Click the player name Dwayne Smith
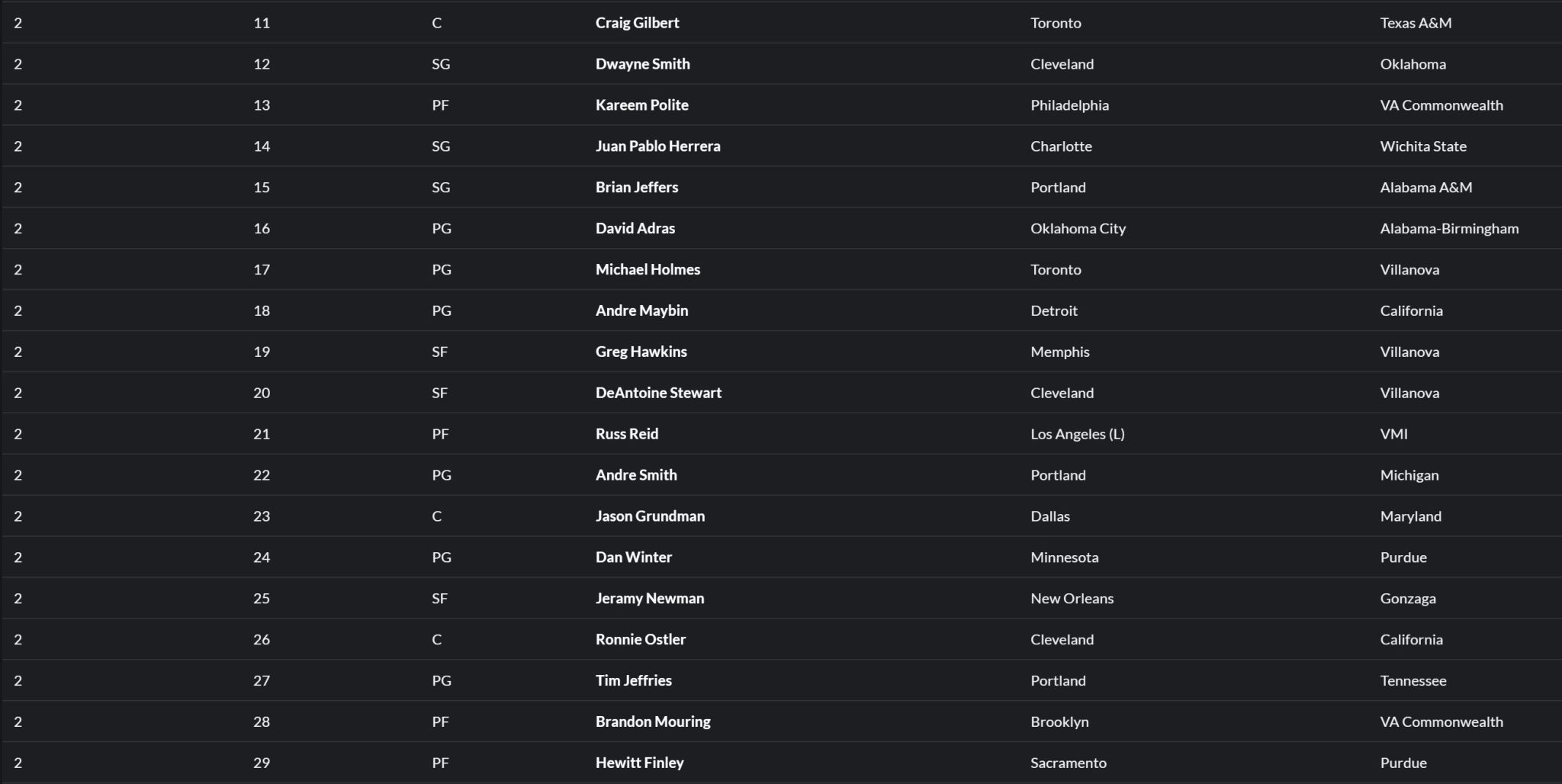 [642, 64]
